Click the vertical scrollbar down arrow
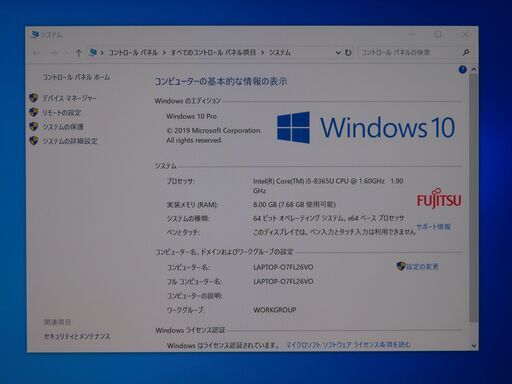 coord(474,346)
